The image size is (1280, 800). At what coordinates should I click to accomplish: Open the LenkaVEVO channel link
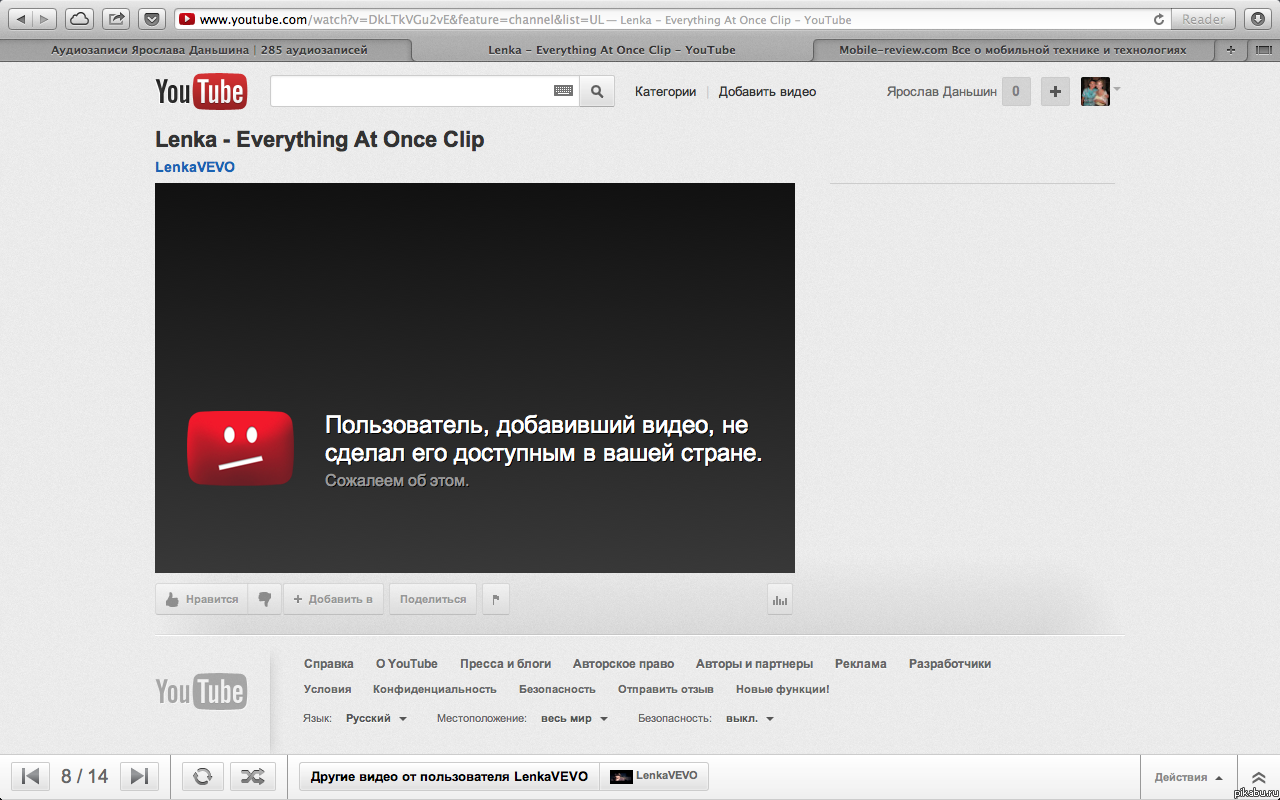[x=195, y=167]
